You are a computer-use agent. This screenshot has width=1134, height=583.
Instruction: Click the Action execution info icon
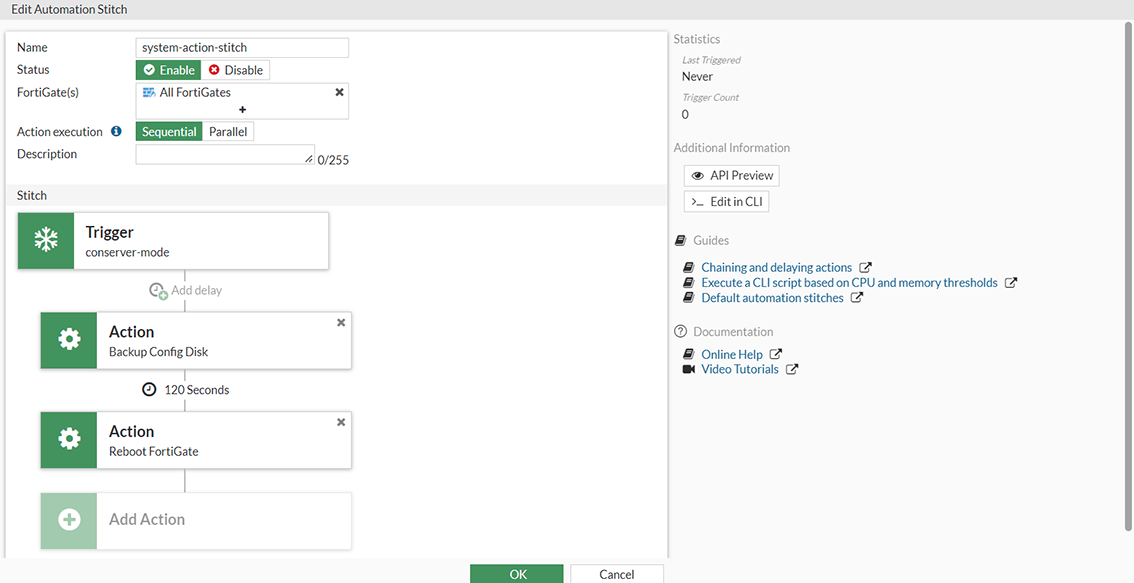[x=116, y=132]
